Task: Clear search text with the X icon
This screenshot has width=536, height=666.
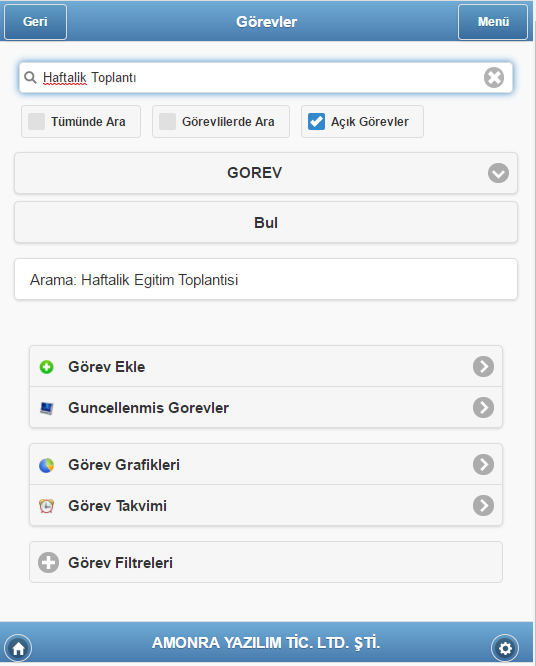Action: point(494,78)
